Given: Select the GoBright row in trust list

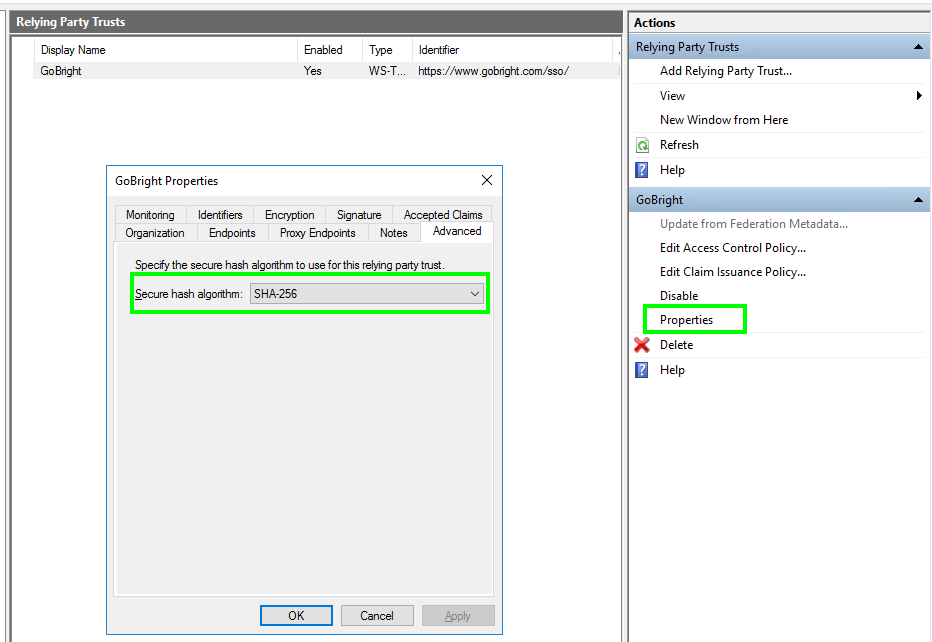Looking at the screenshot, I should tap(62, 72).
